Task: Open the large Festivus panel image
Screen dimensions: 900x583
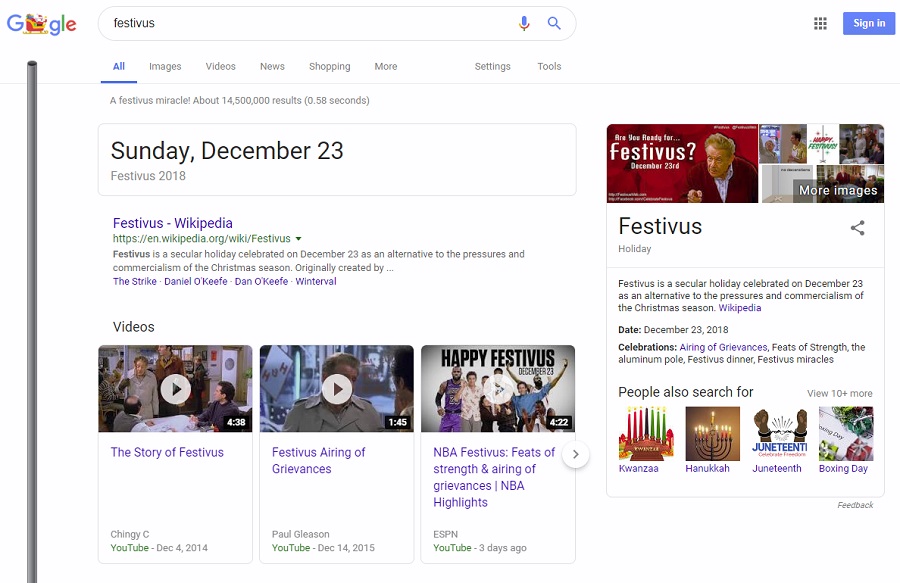Action: (682, 164)
